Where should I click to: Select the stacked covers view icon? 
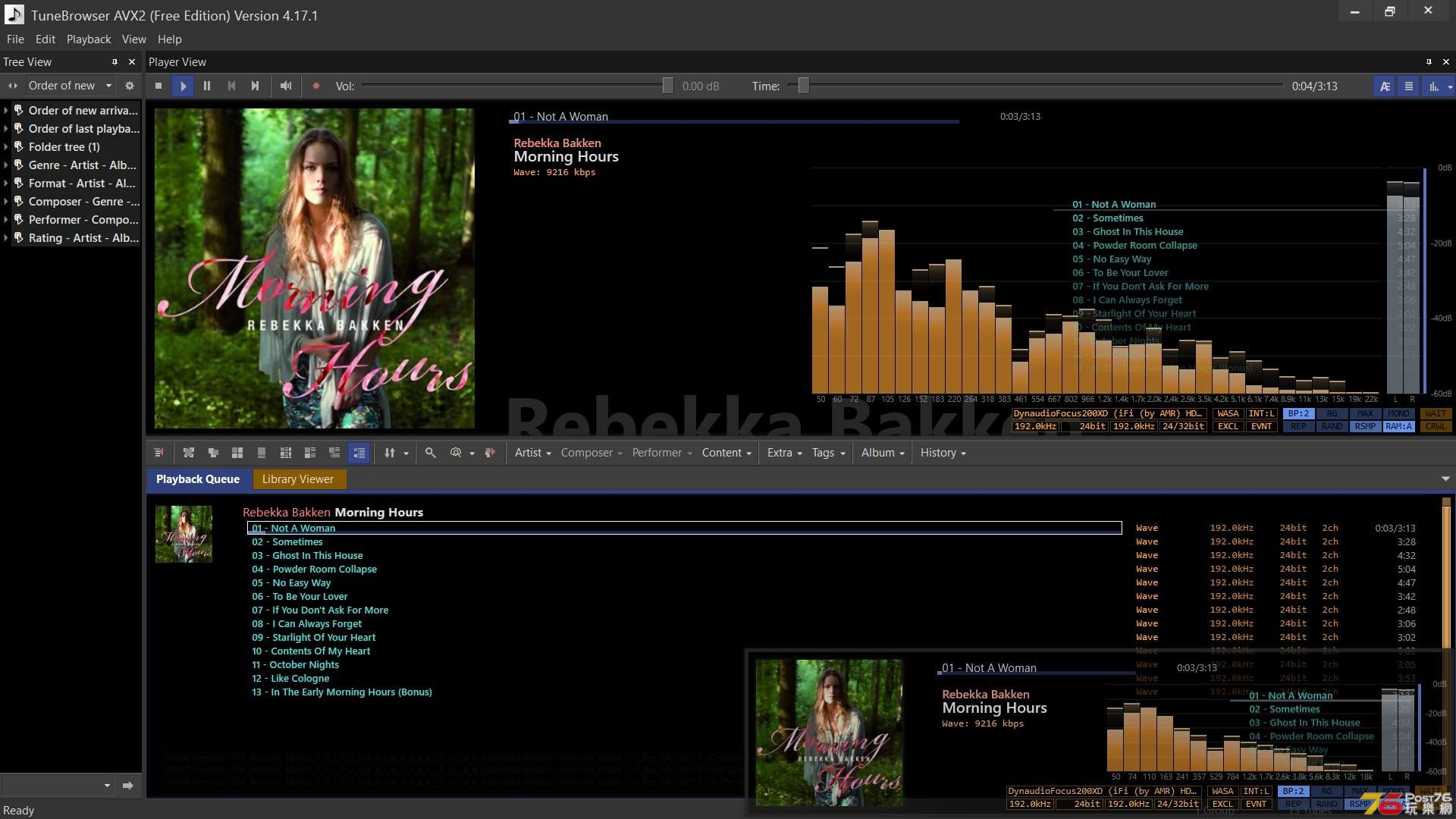click(x=213, y=453)
